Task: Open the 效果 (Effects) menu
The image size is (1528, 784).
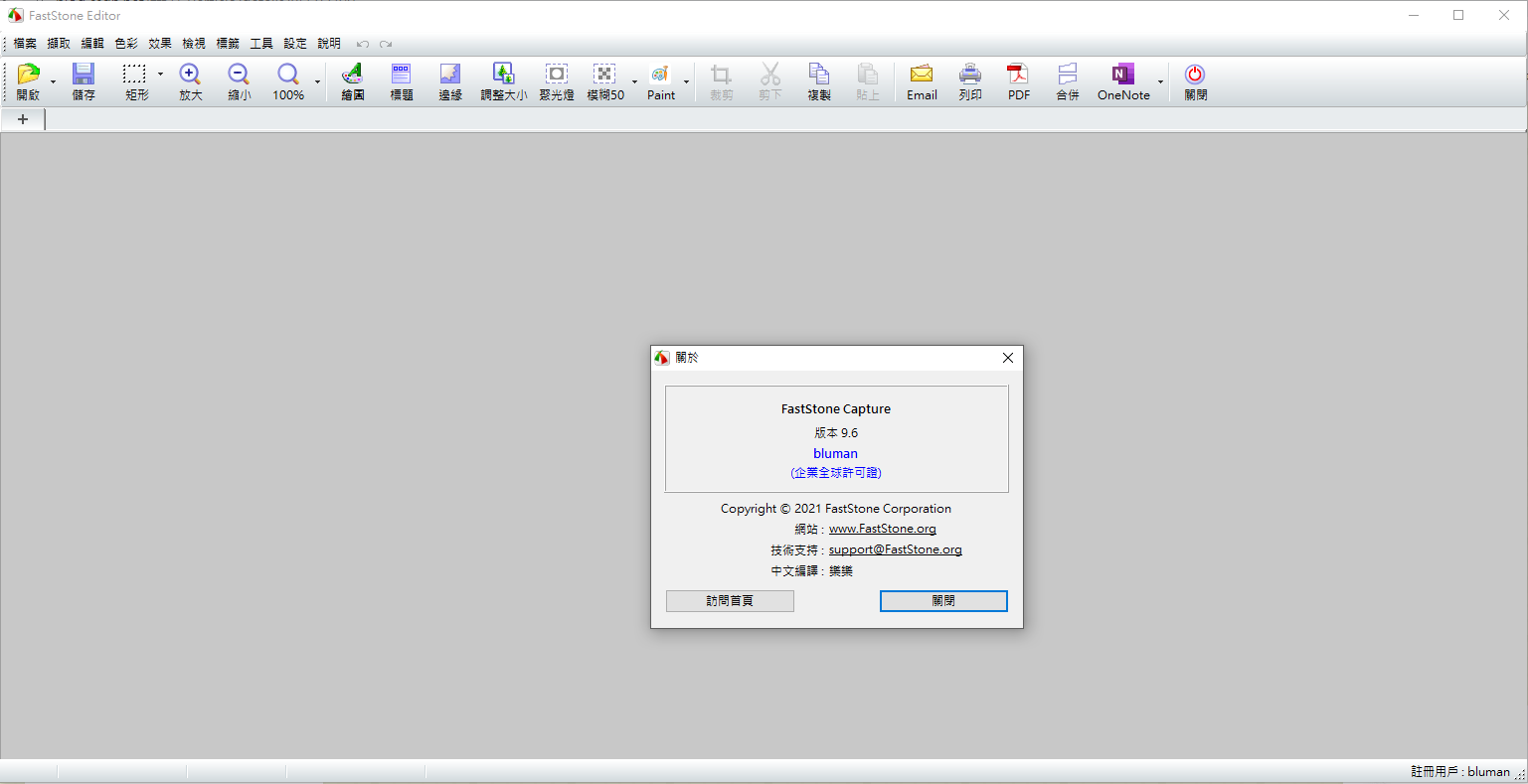Action: (160, 44)
